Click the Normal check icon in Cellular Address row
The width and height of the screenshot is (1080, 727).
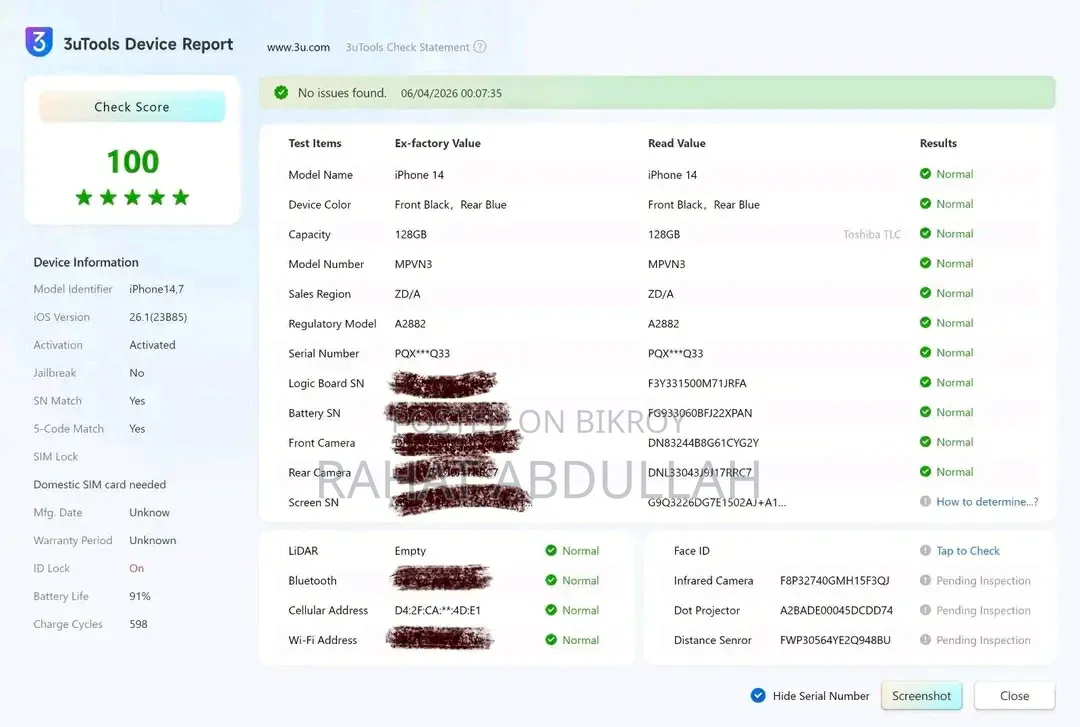pos(551,610)
